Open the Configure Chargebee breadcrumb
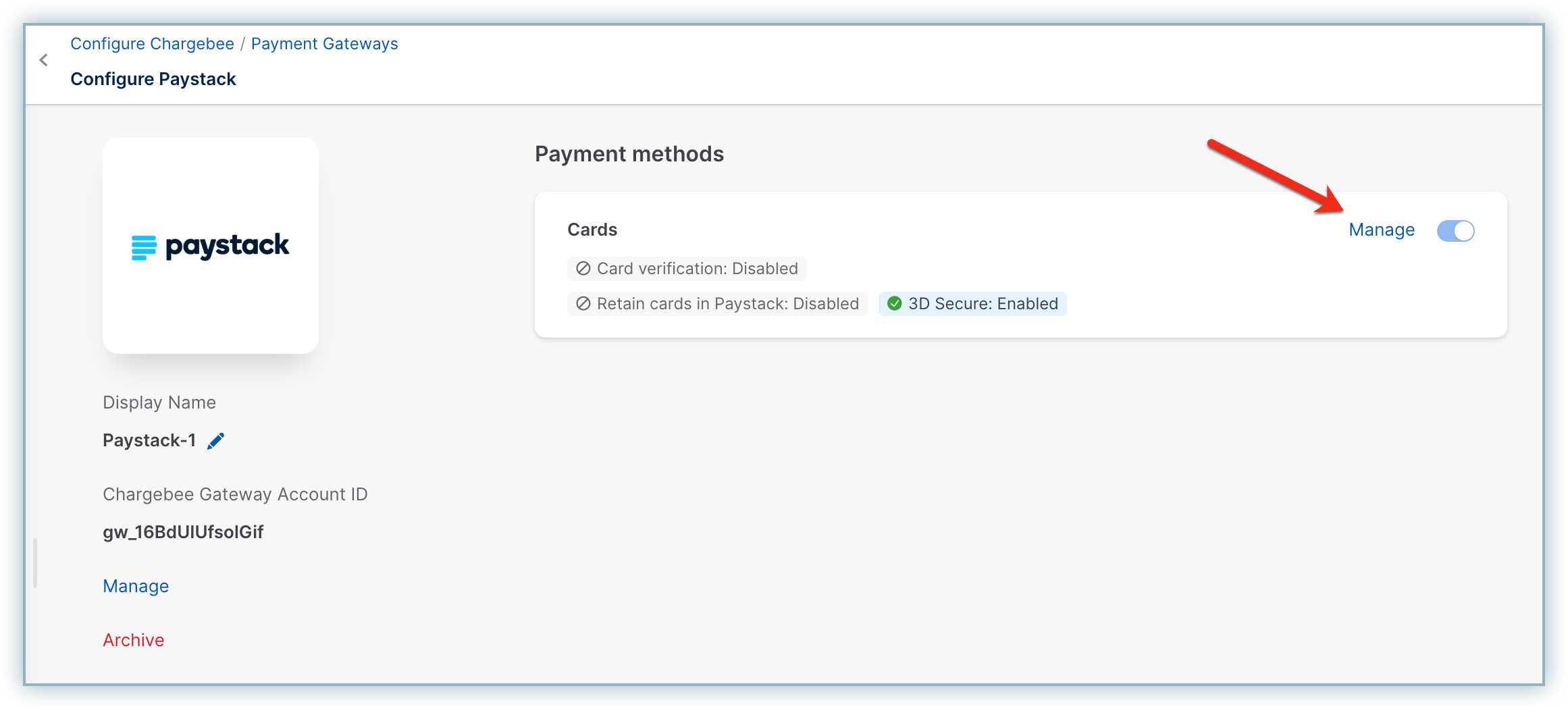Viewport: 1568px width, 709px height. (152, 44)
